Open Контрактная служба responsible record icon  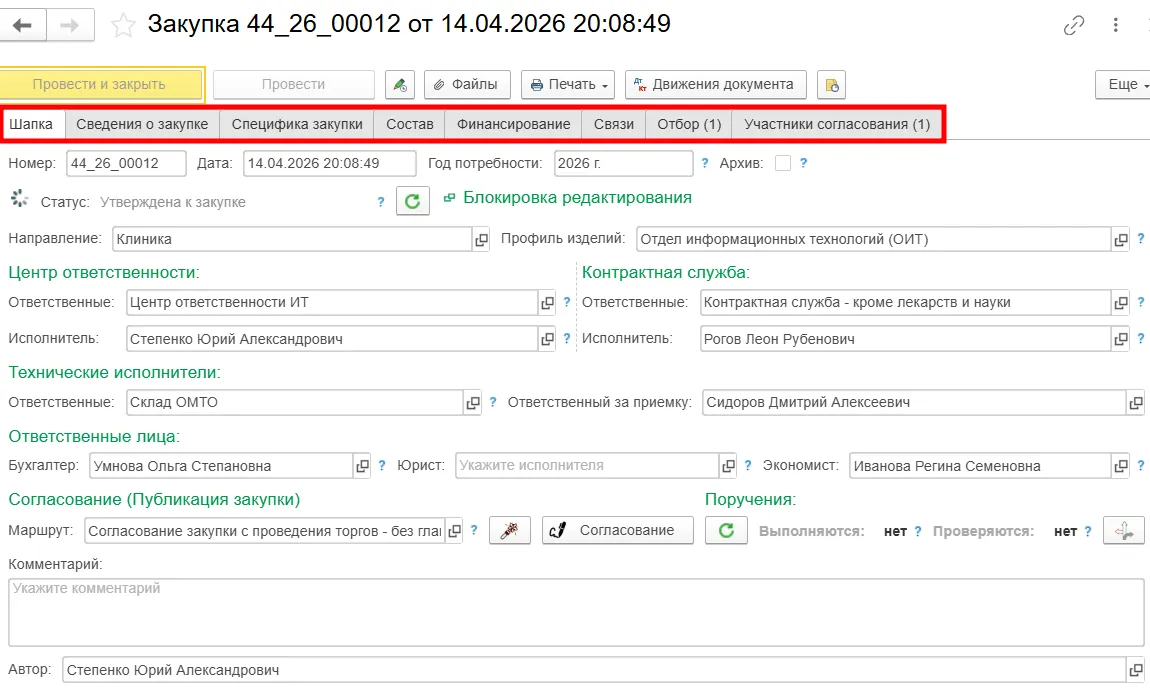point(1121,302)
